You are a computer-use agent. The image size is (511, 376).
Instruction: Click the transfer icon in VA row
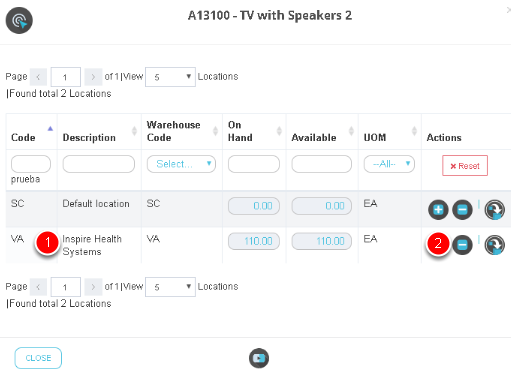click(x=494, y=245)
